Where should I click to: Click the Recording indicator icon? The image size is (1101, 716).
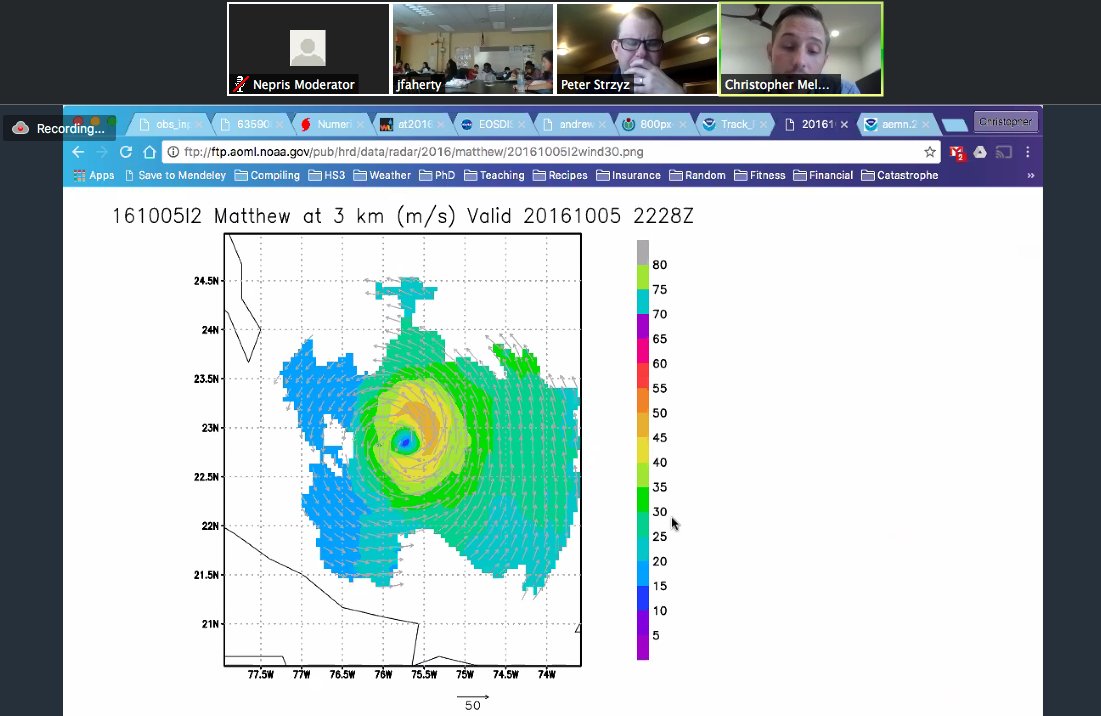20,128
